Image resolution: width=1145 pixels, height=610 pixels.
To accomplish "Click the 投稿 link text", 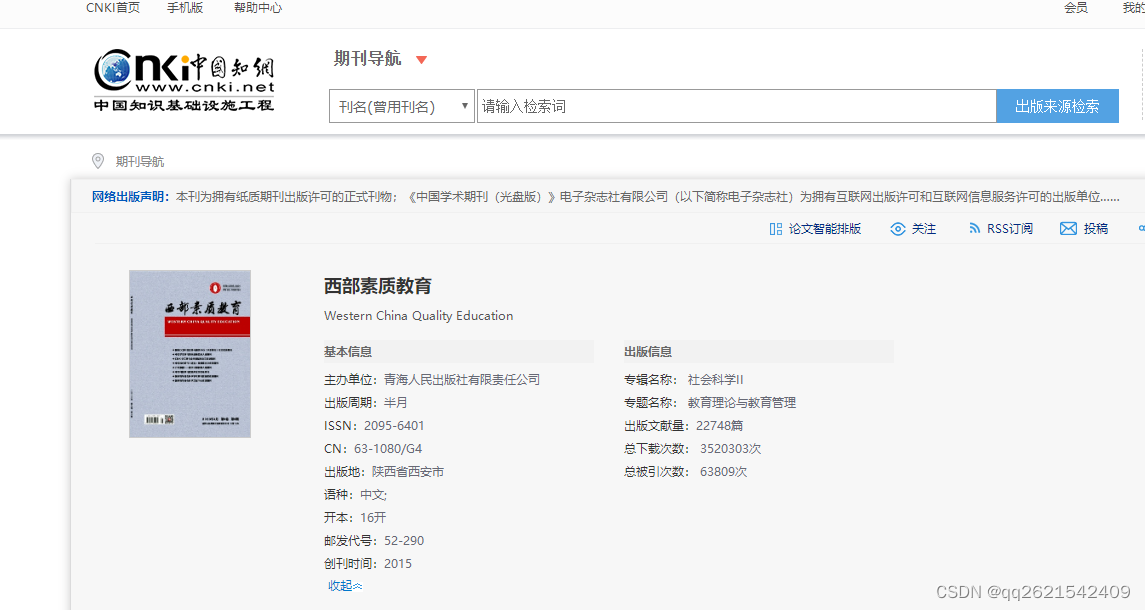I will coord(1095,229).
